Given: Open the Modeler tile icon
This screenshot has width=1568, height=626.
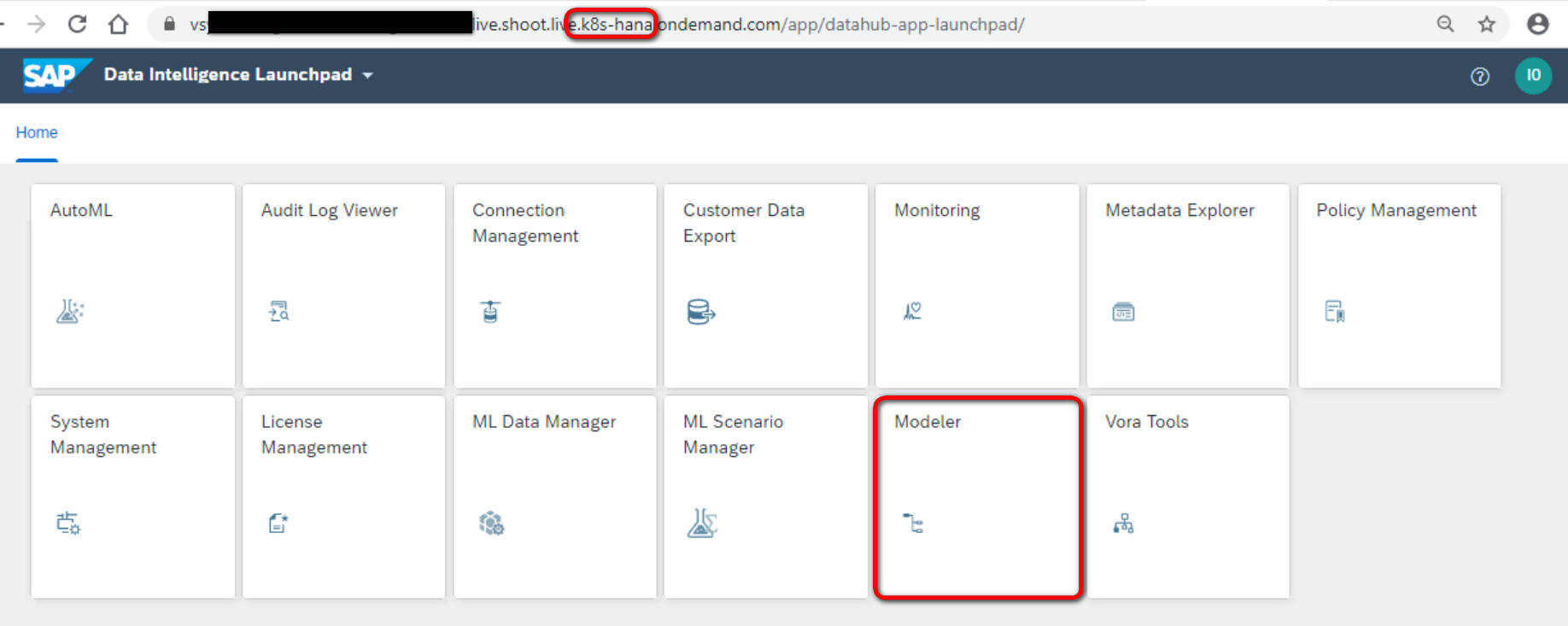Looking at the screenshot, I should [x=913, y=523].
